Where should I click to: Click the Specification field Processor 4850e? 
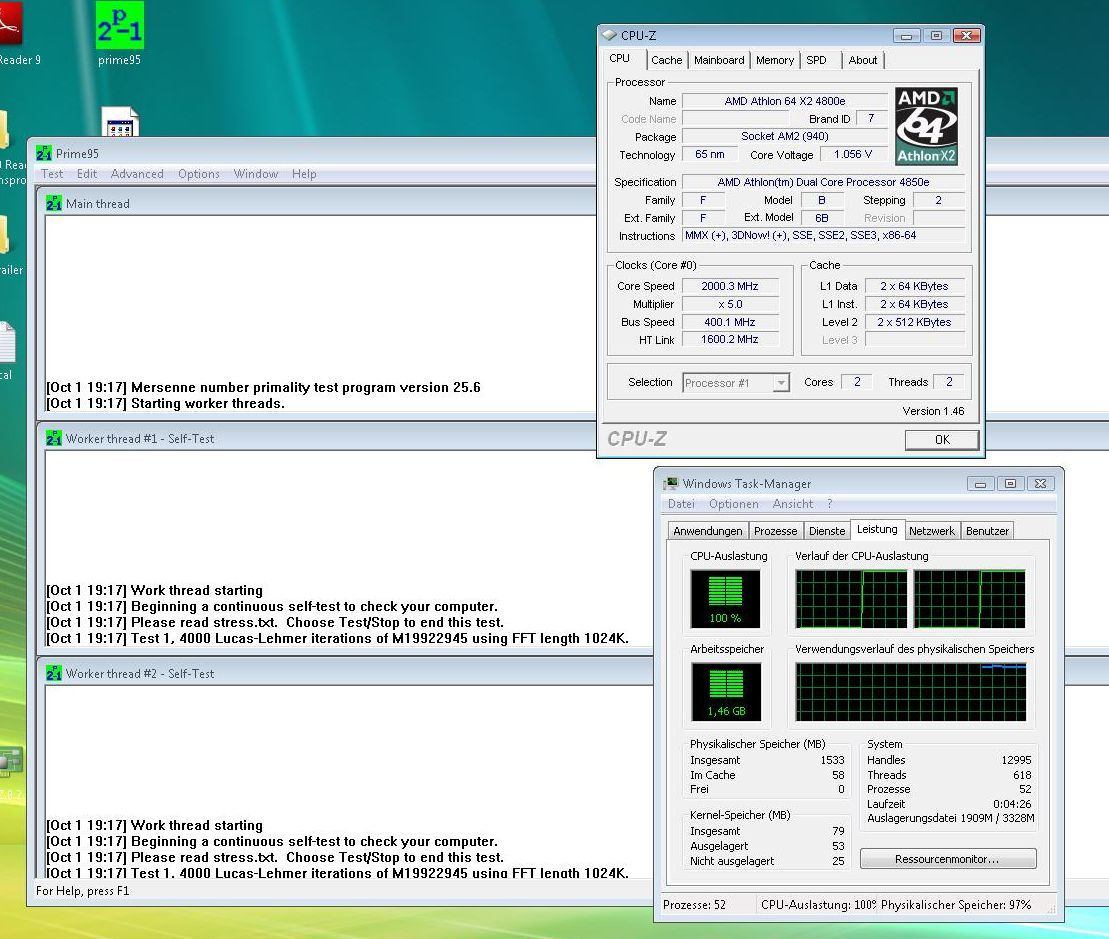(823, 182)
